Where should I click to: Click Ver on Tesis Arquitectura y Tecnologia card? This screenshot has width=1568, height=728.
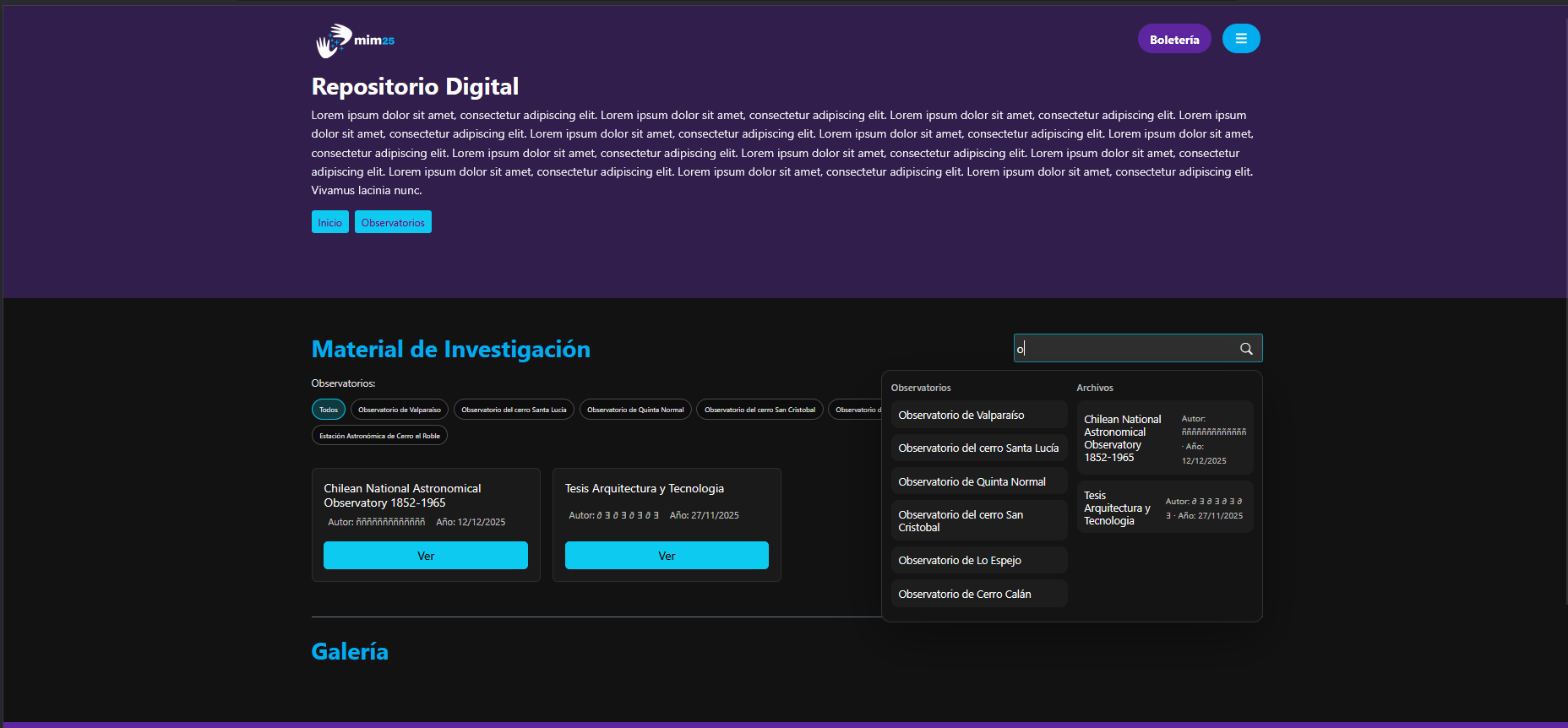pos(667,556)
